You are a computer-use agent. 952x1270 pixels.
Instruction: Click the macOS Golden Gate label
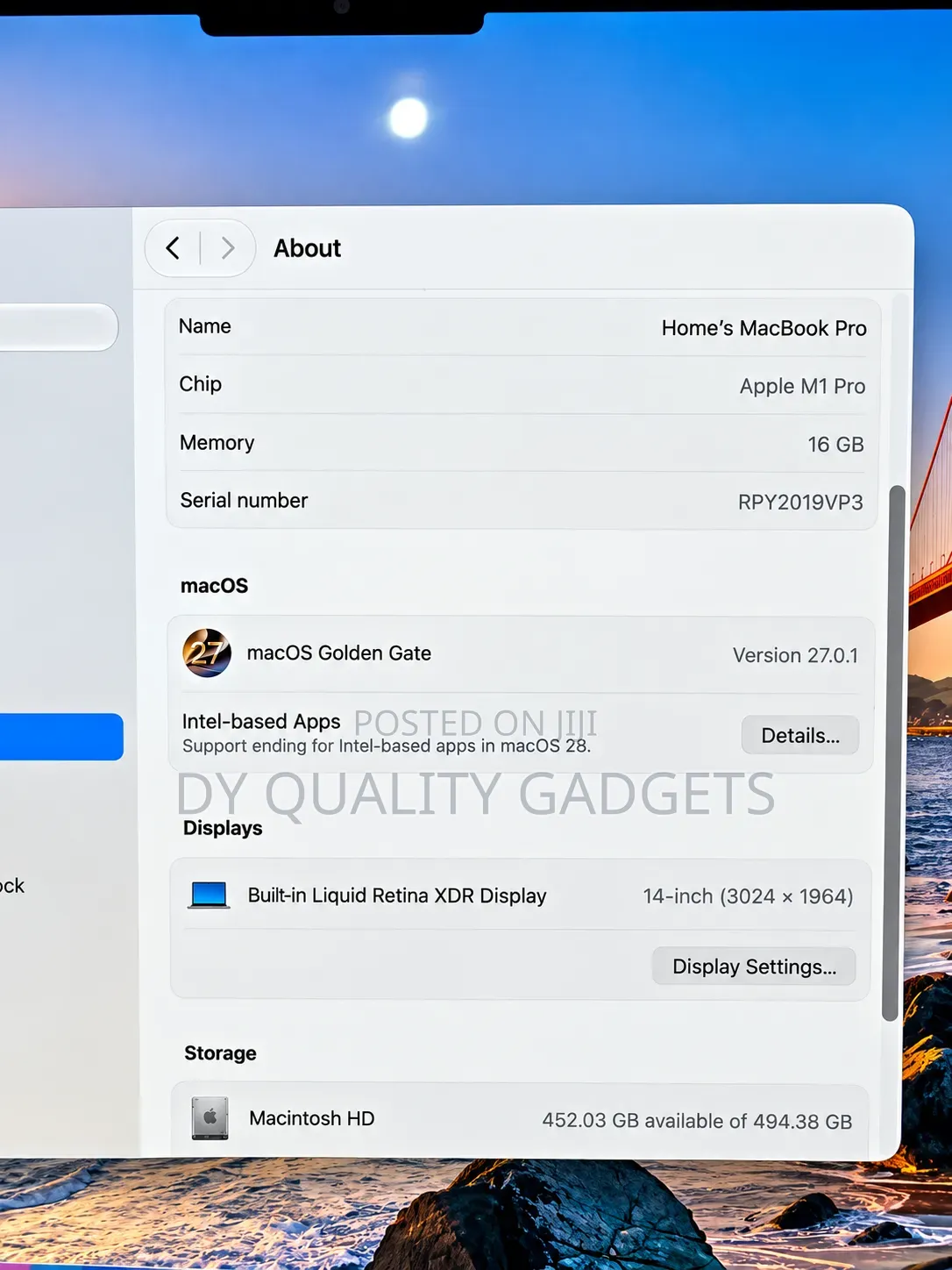(339, 653)
